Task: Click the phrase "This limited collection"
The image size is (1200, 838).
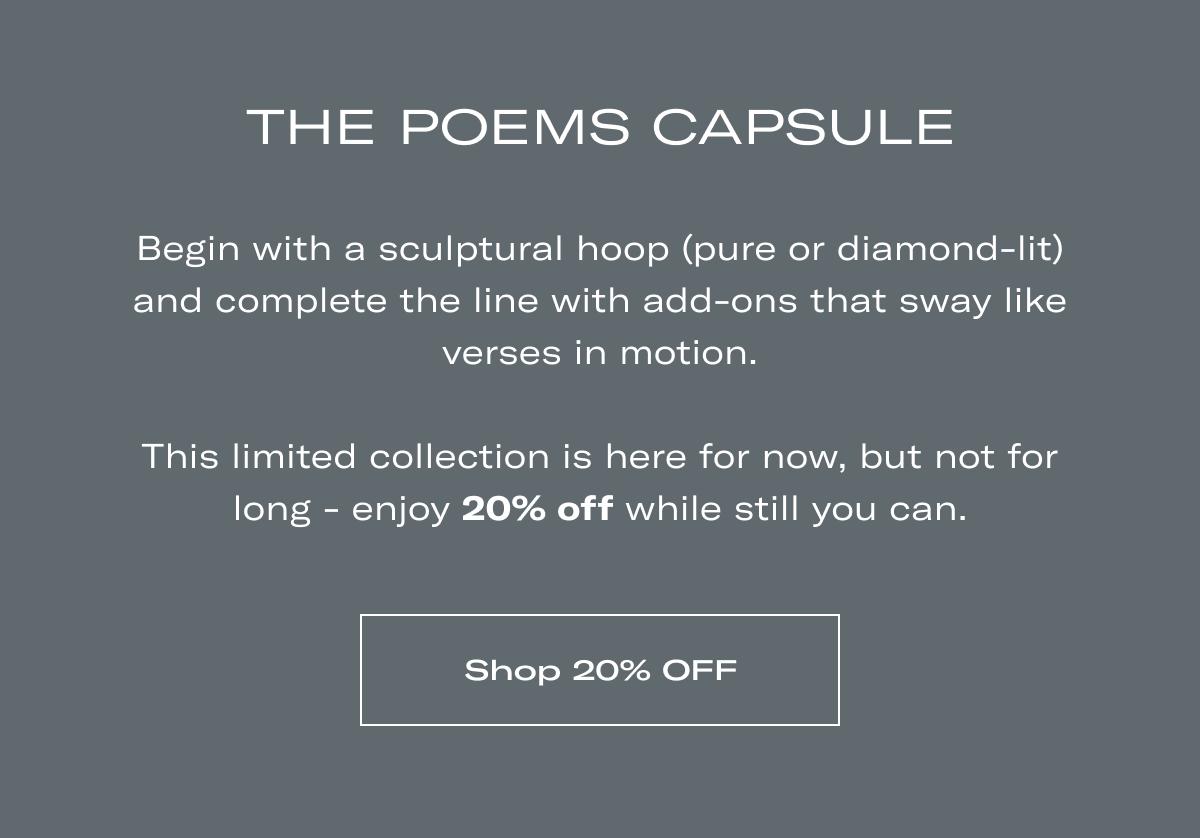Action: (x=346, y=457)
